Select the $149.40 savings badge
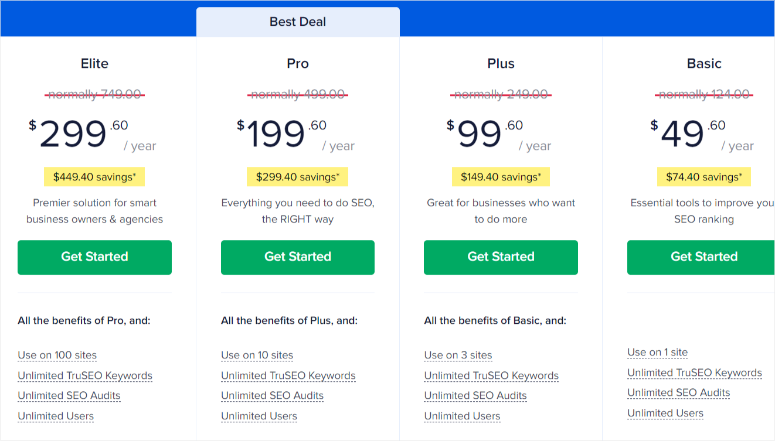The height and width of the screenshot is (441, 775). coord(501,177)
